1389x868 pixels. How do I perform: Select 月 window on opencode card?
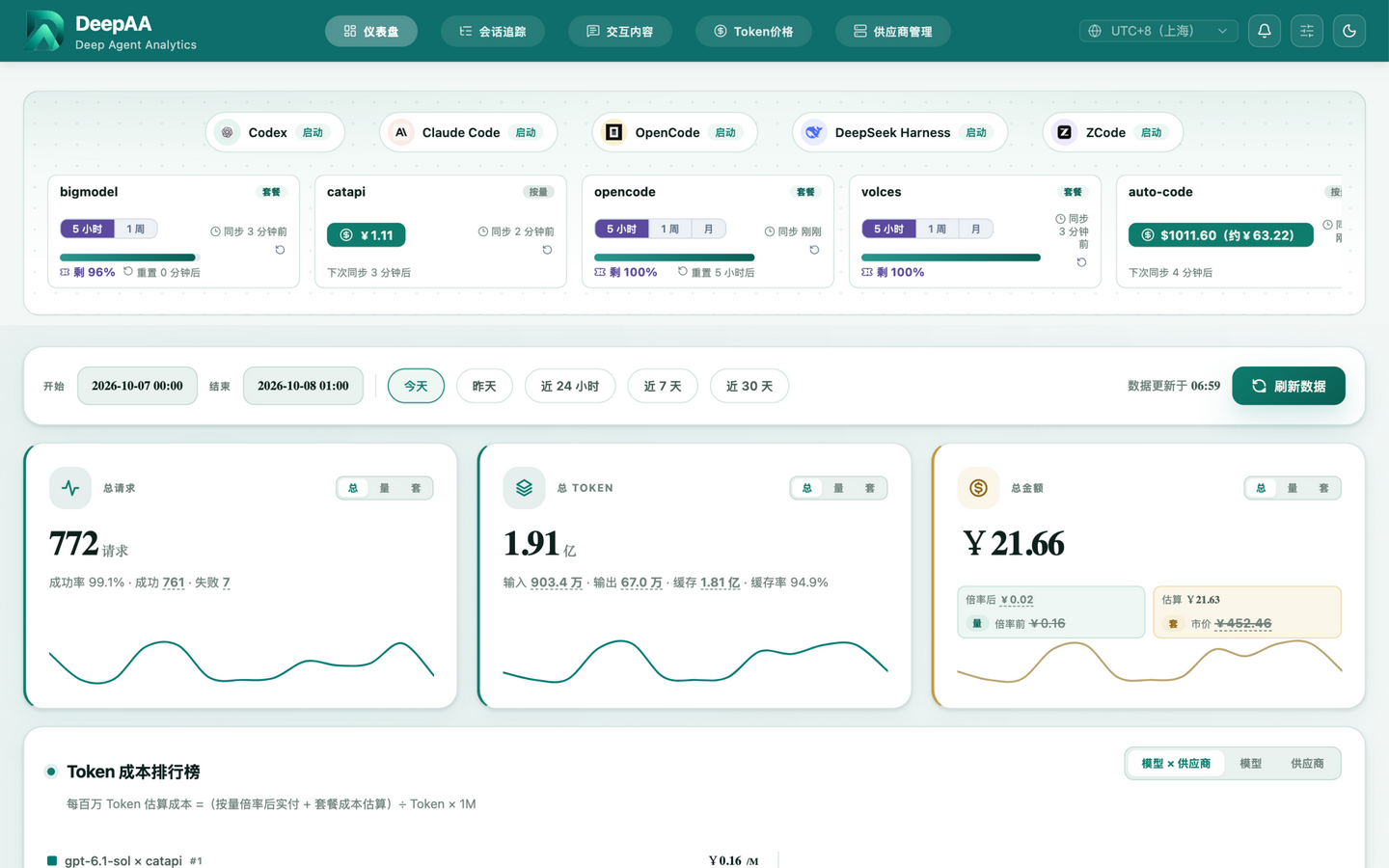coord(709,229)
